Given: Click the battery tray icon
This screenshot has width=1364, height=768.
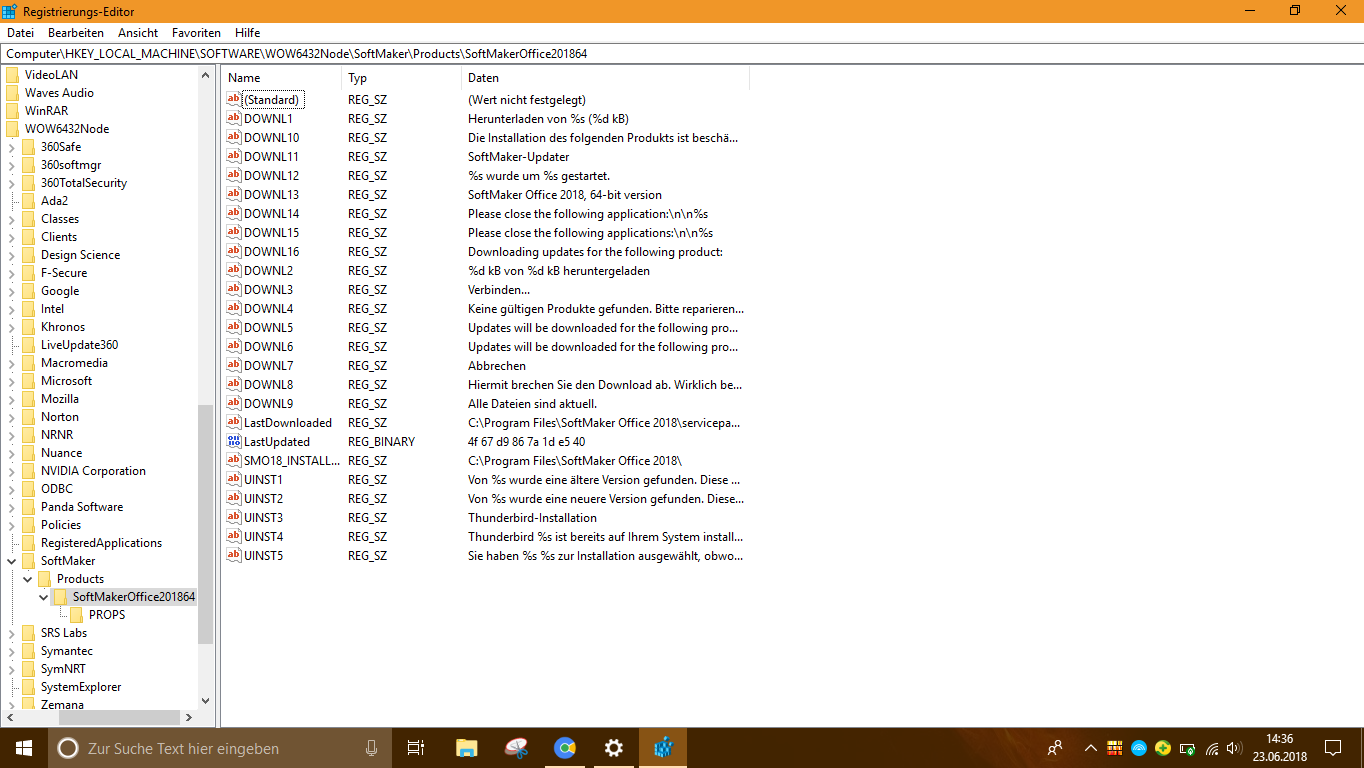Looking at the screenshot, I should tap(1187, 748).
